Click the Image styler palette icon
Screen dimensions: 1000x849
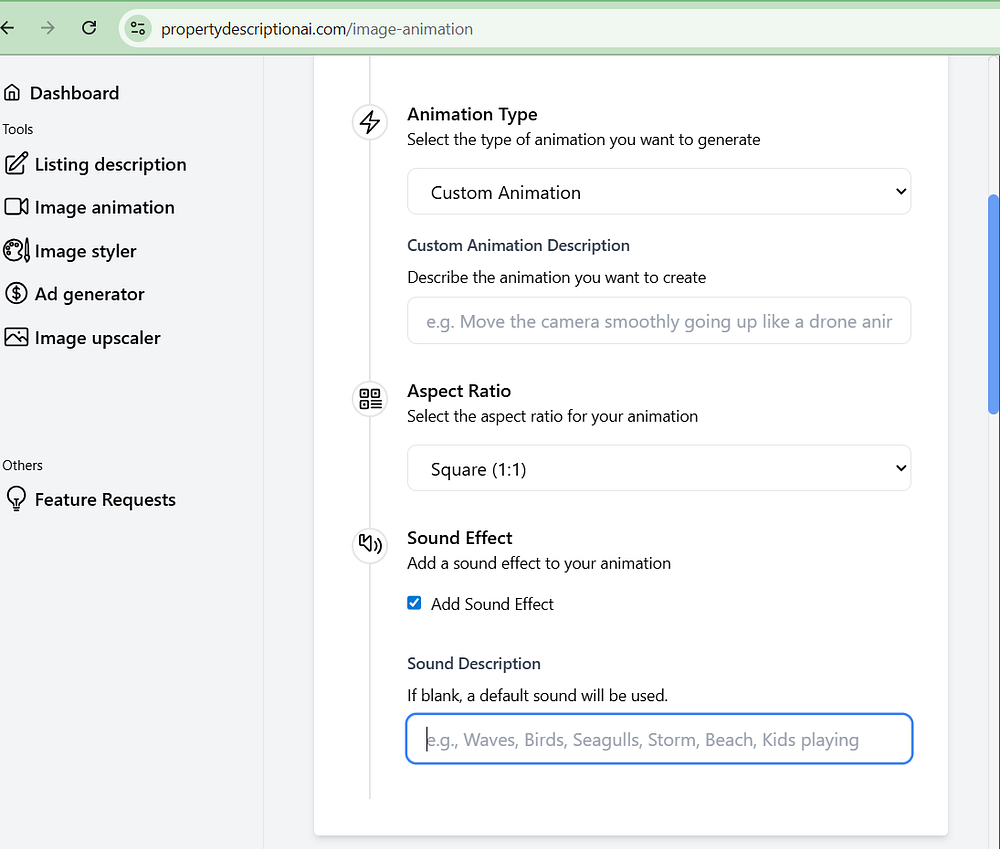(x=16, y=251)
